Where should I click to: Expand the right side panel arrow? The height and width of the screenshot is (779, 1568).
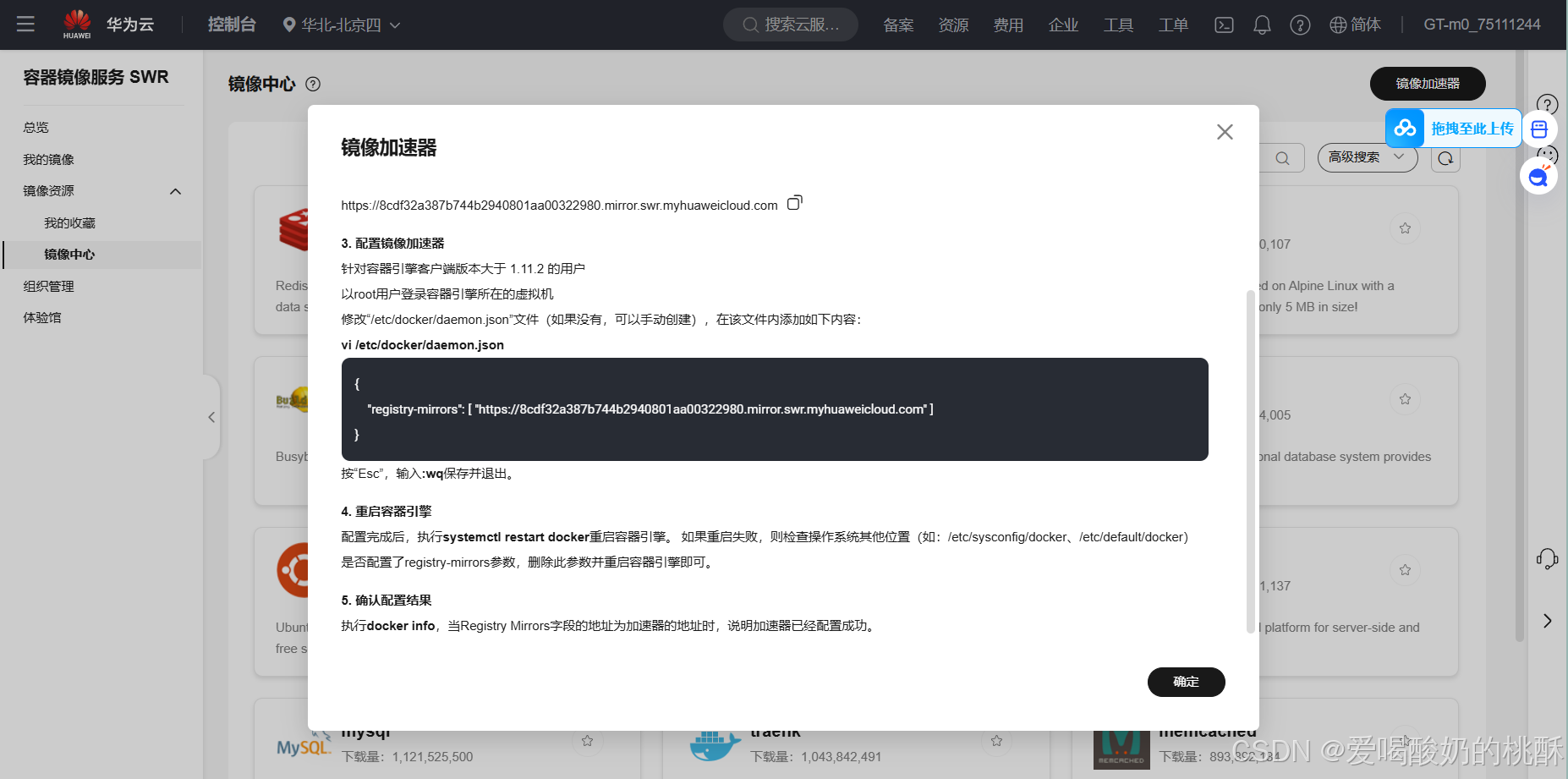(1547, 621)
